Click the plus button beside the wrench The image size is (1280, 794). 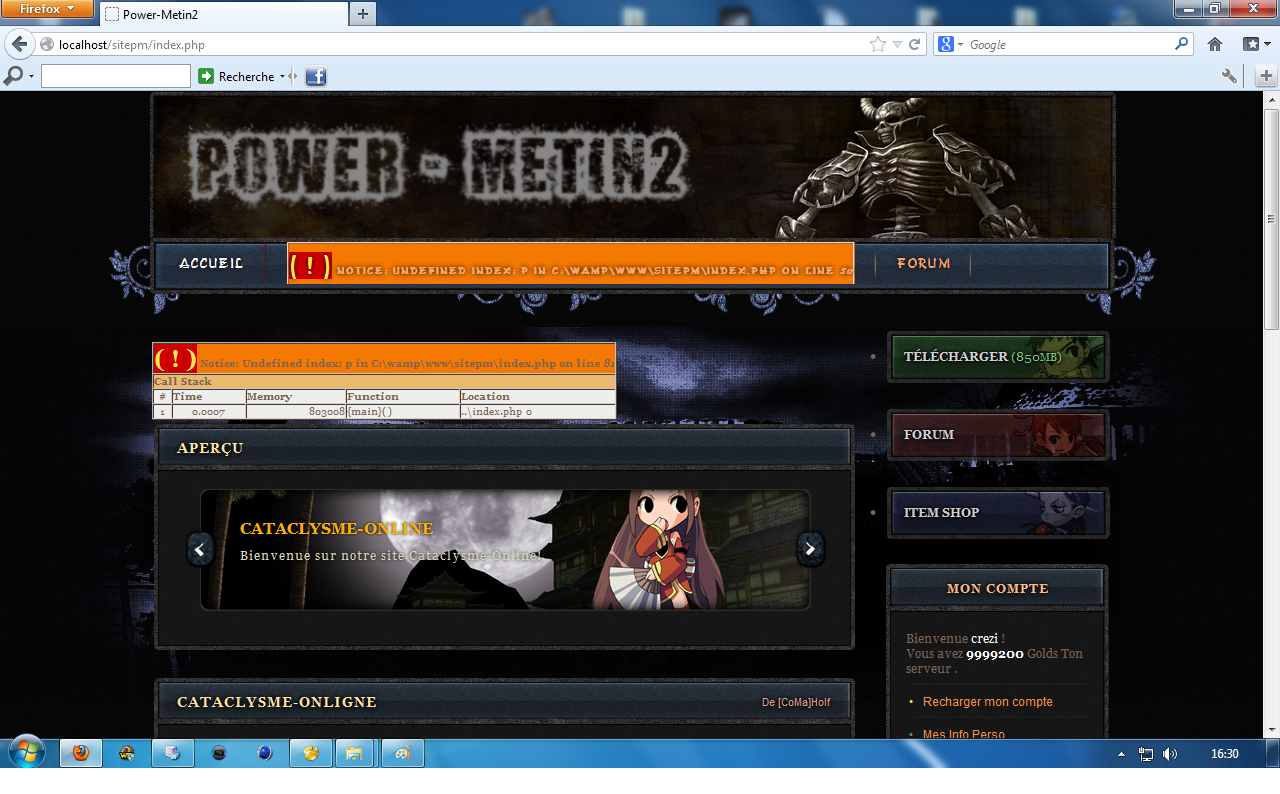coord(1266,76)
